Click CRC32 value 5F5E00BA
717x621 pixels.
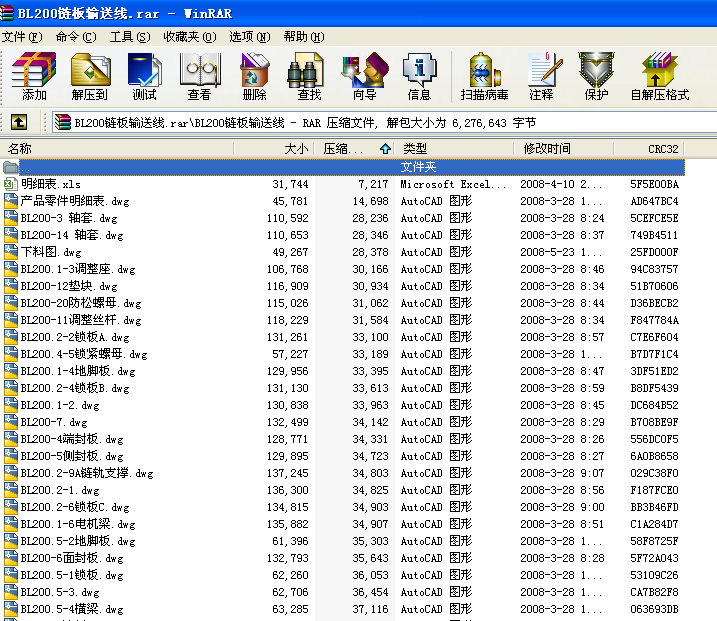click(654, 184)
